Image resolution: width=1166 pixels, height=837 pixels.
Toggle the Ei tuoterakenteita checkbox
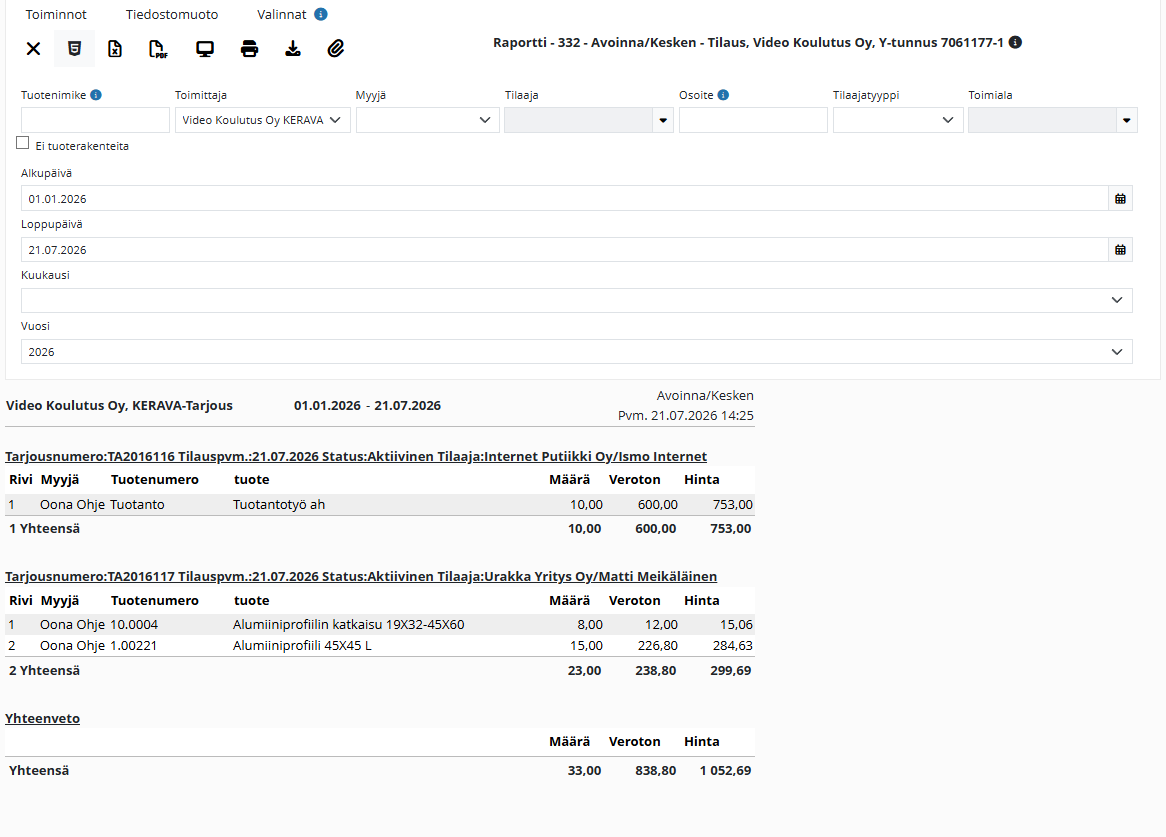click(x=22, y=143)
